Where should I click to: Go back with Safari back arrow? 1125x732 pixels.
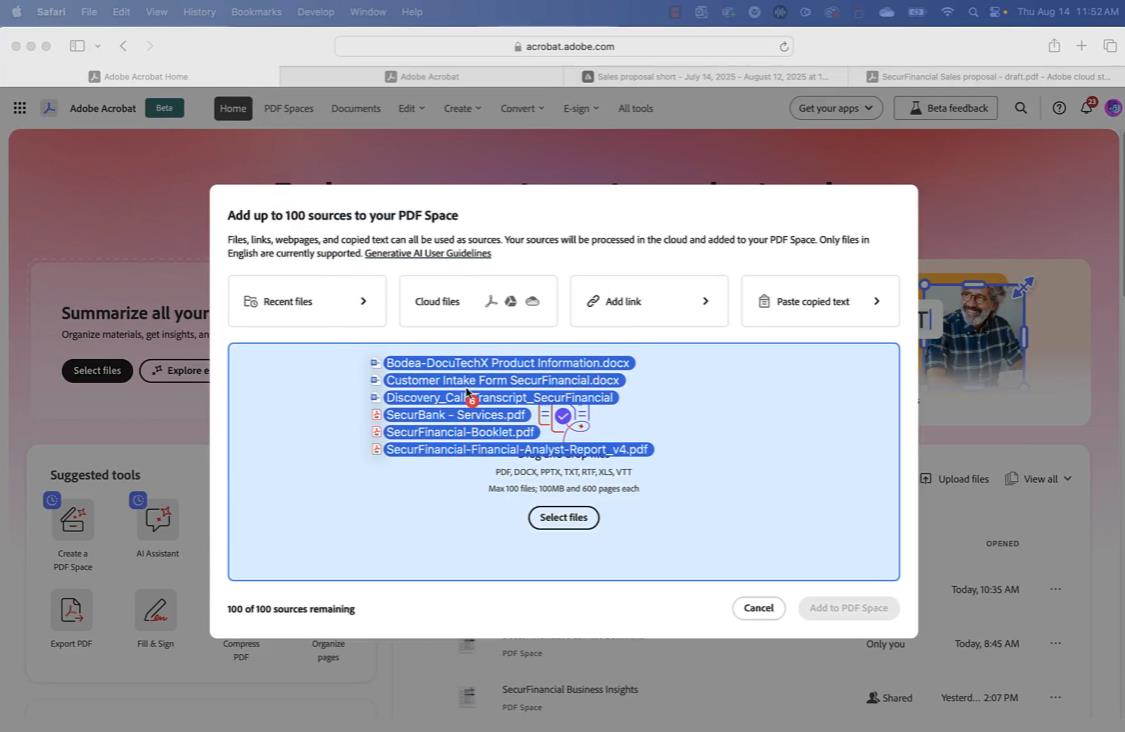pyautogui.click(x=123, y=46)
